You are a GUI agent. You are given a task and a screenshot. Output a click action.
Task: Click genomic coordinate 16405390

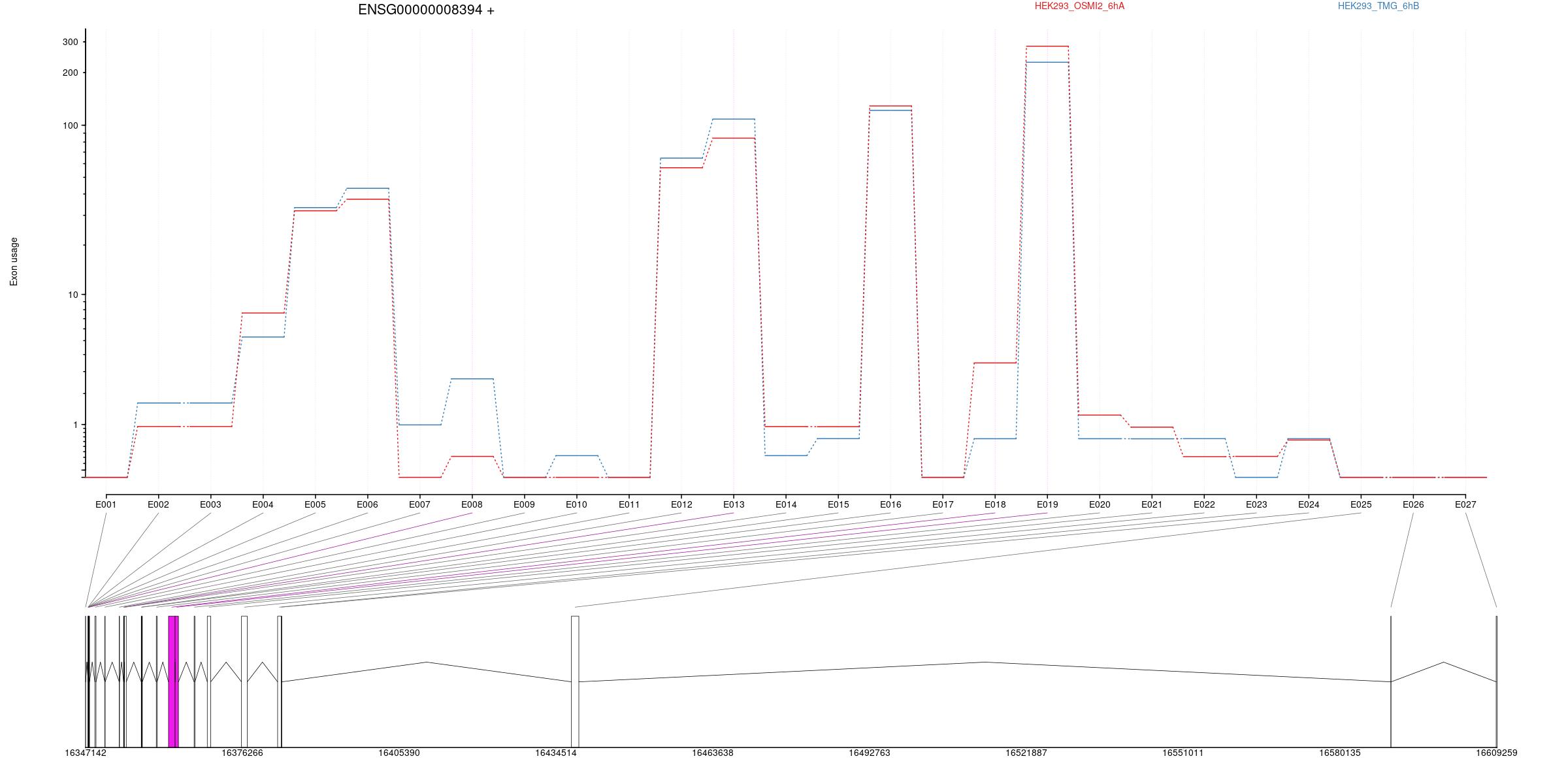pos(399,753)
